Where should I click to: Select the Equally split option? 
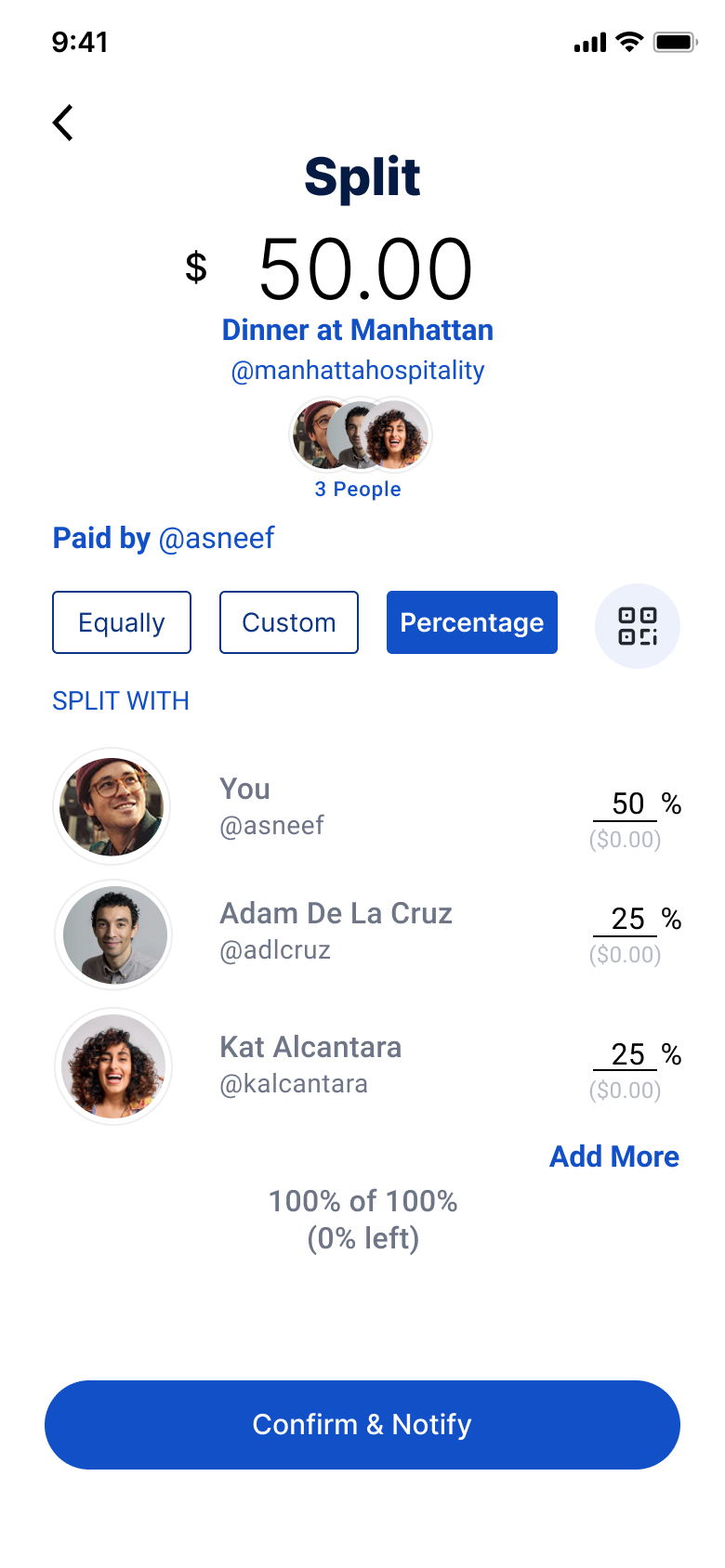[x=122, y=622]
